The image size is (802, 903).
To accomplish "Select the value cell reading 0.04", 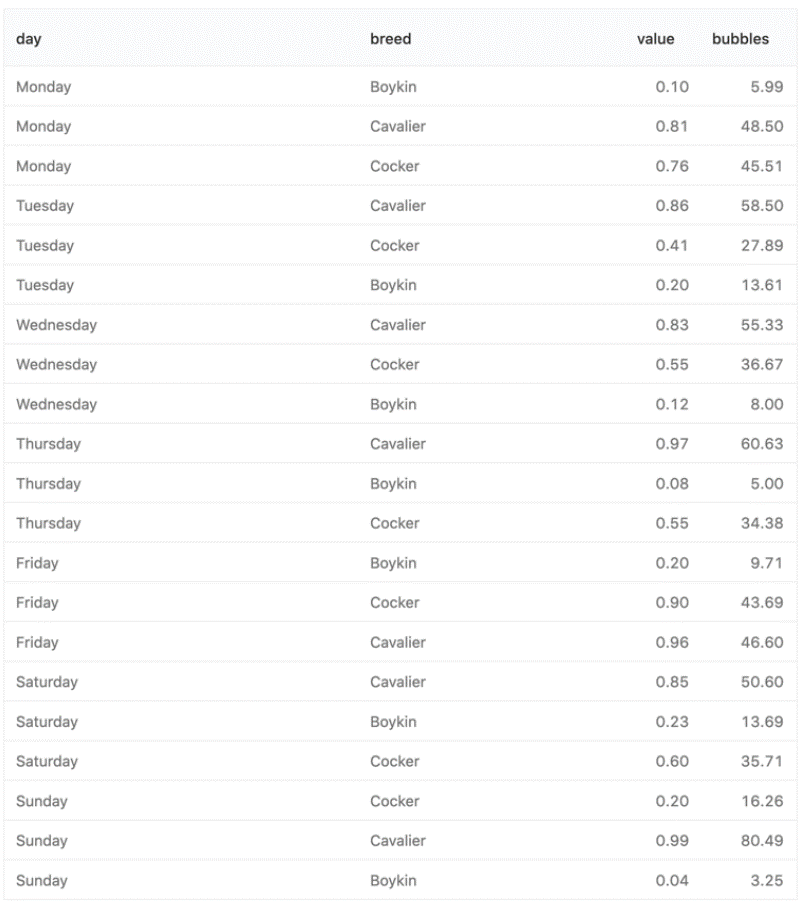I will 672,881.
